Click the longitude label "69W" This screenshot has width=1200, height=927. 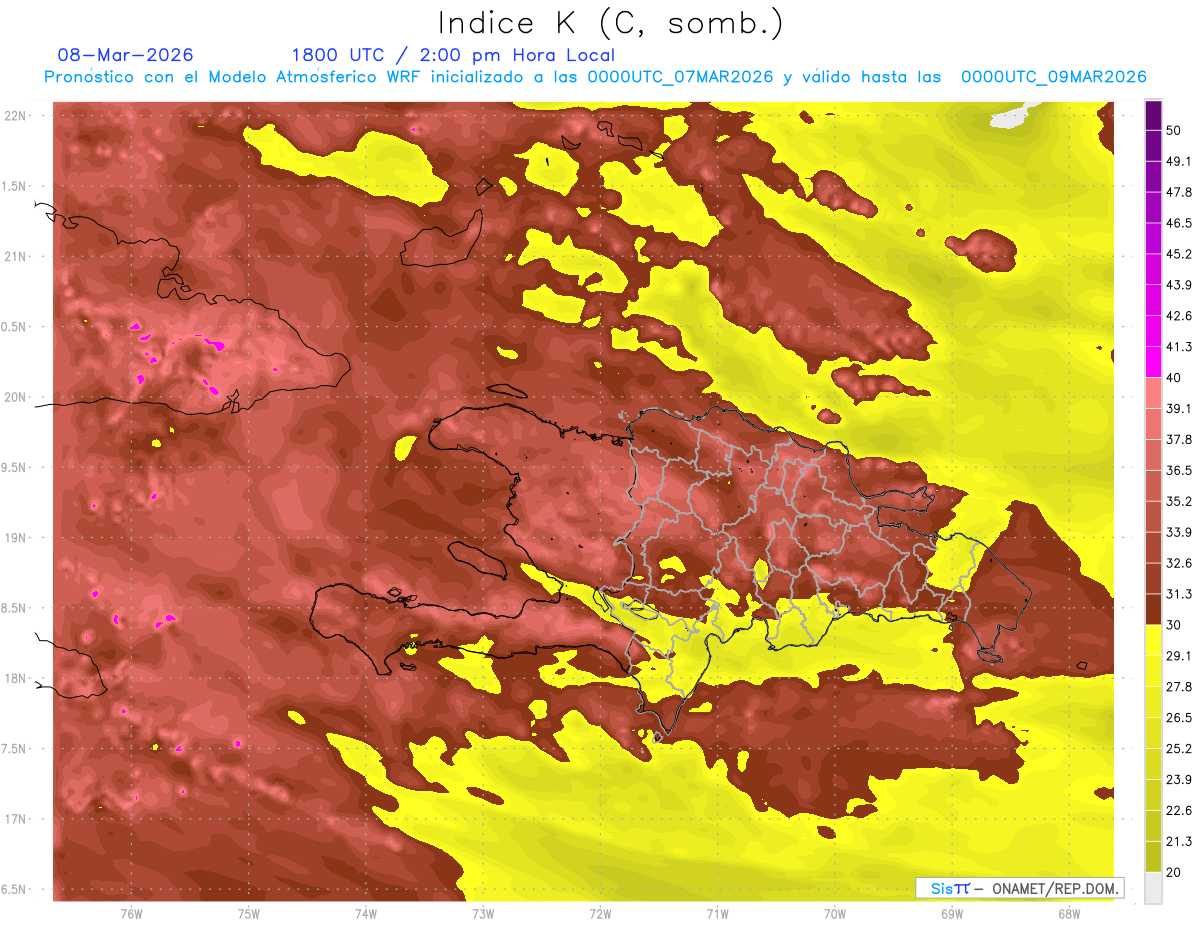(952, 913)
